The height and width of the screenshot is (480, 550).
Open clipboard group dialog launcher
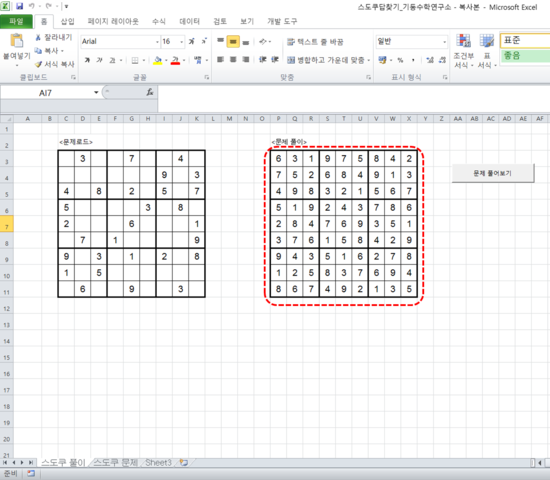point(73,77)
